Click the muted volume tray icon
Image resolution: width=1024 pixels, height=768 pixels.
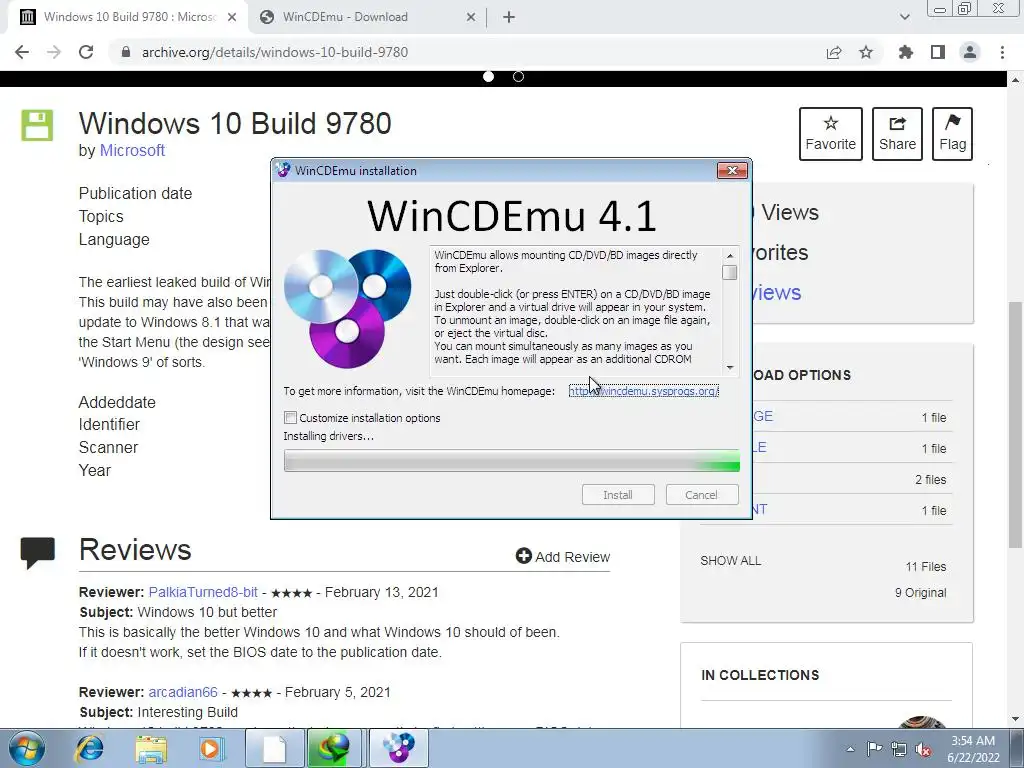923,749
